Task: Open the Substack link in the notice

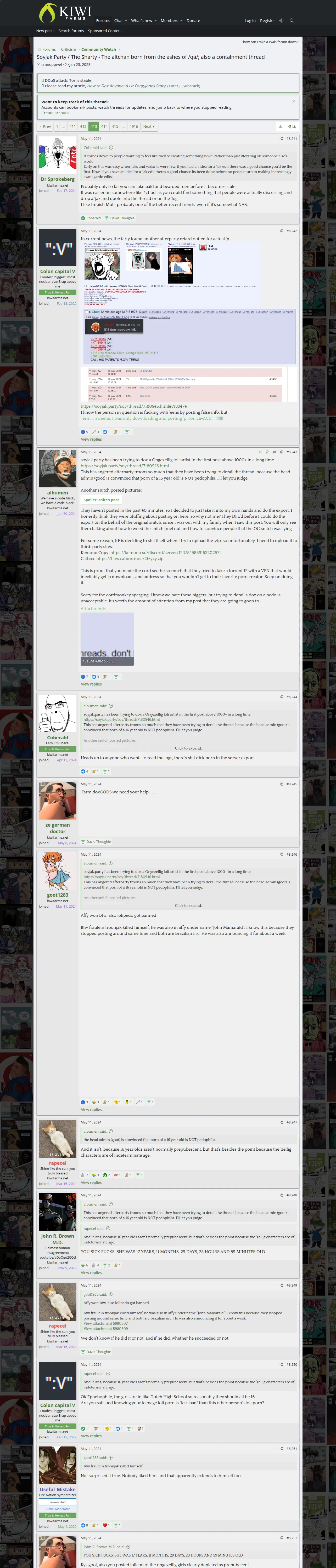Action: tap(190, 86)
